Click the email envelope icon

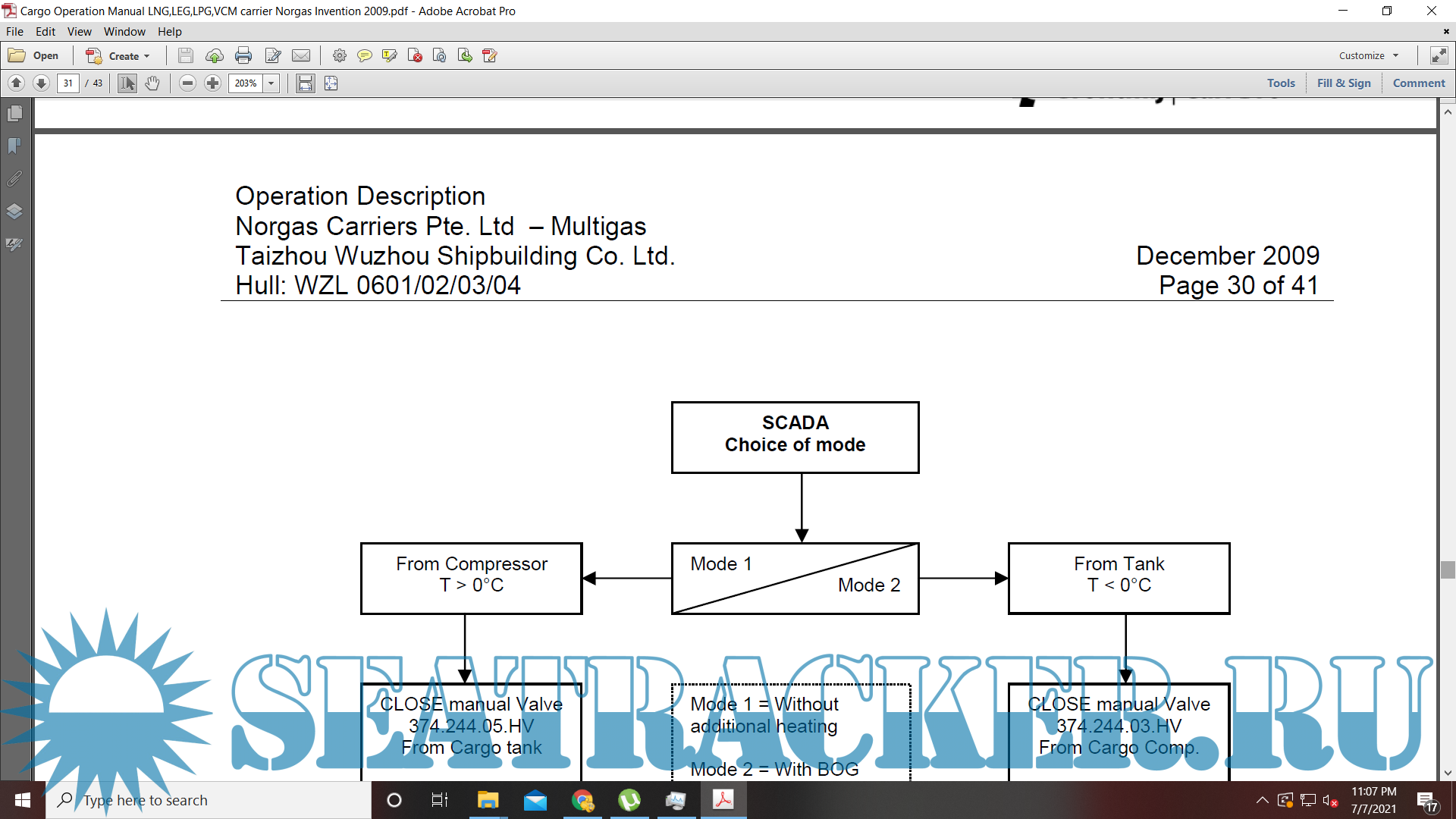click(301, 55)
